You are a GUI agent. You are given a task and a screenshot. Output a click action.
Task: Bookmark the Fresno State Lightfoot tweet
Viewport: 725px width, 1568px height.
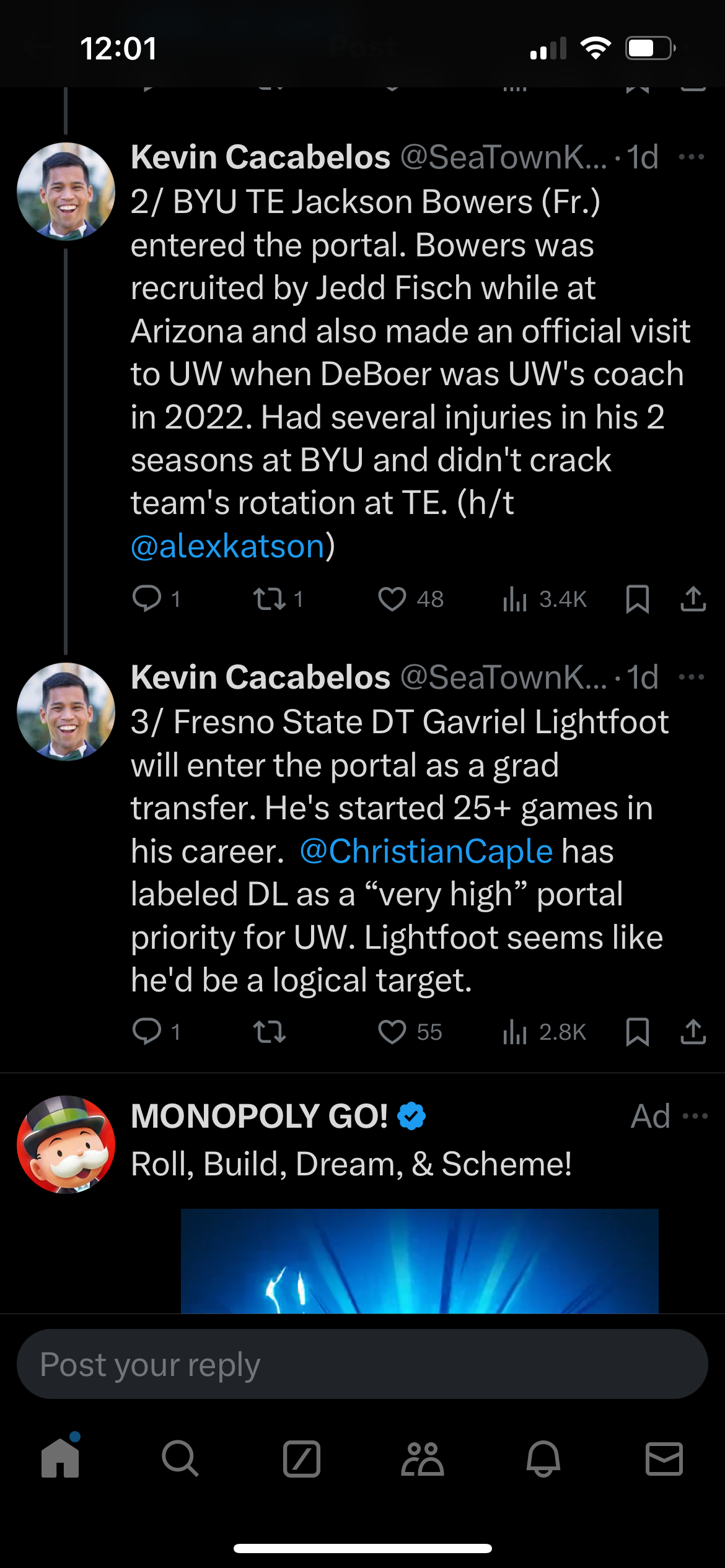click(x=637, y=1032)
